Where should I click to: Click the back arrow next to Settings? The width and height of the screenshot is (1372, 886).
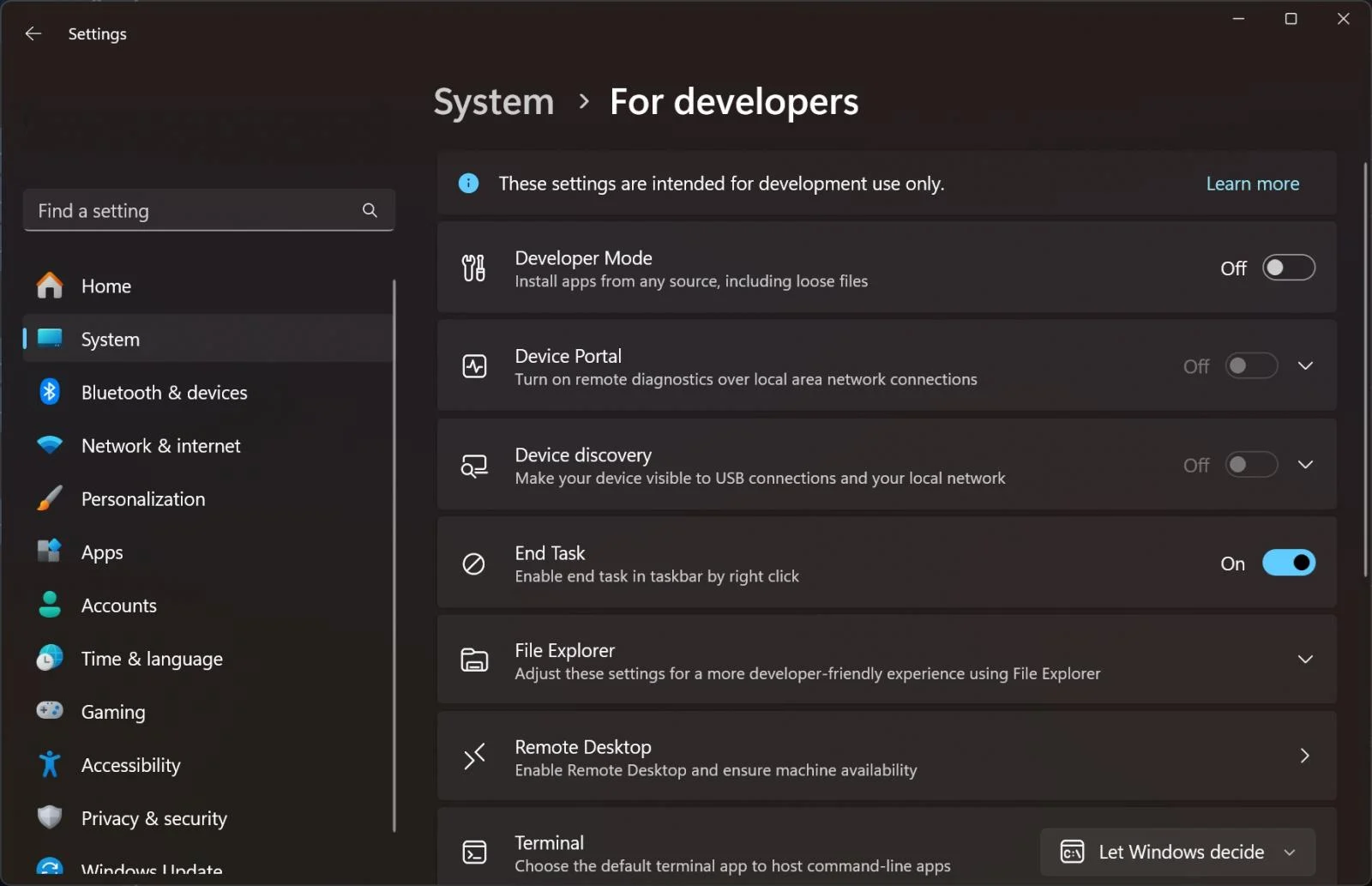[33, 33]
